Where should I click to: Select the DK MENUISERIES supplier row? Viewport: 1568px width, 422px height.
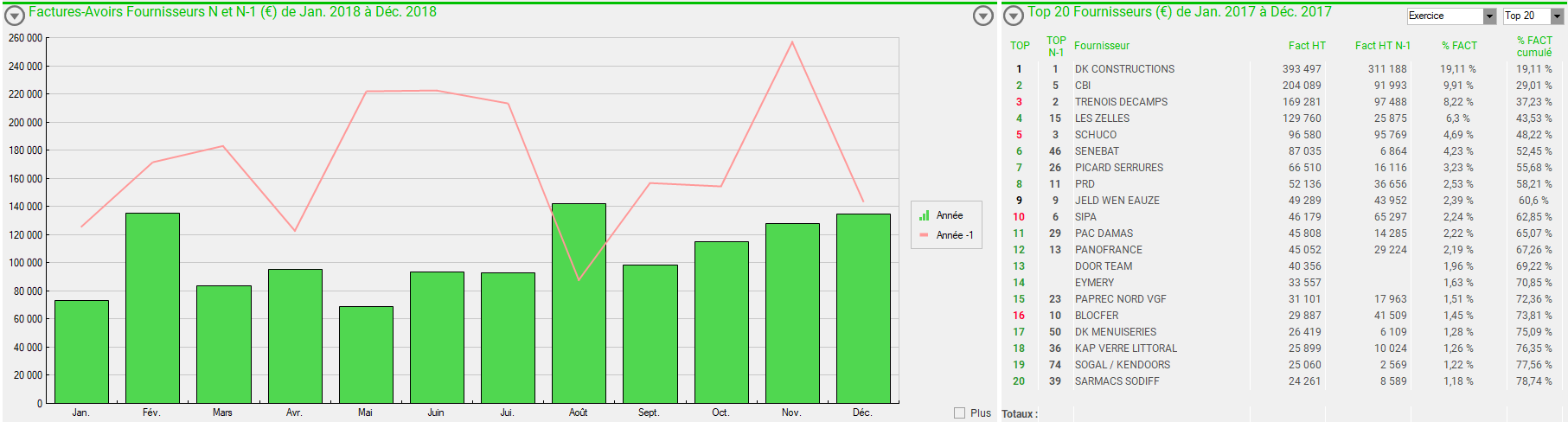click(1283, 332)
